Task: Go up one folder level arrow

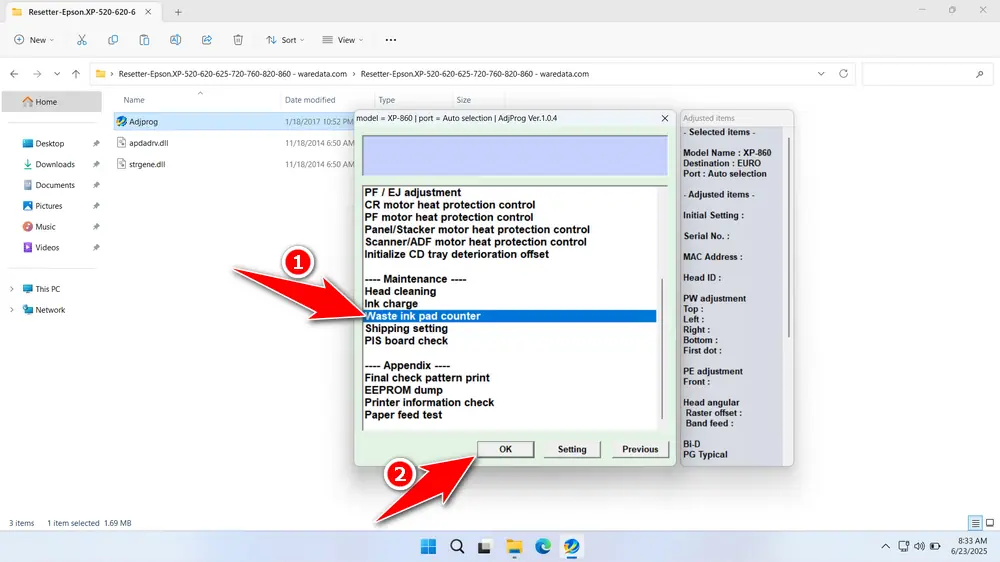Action: pyautogui.click(x=76, y=74)
